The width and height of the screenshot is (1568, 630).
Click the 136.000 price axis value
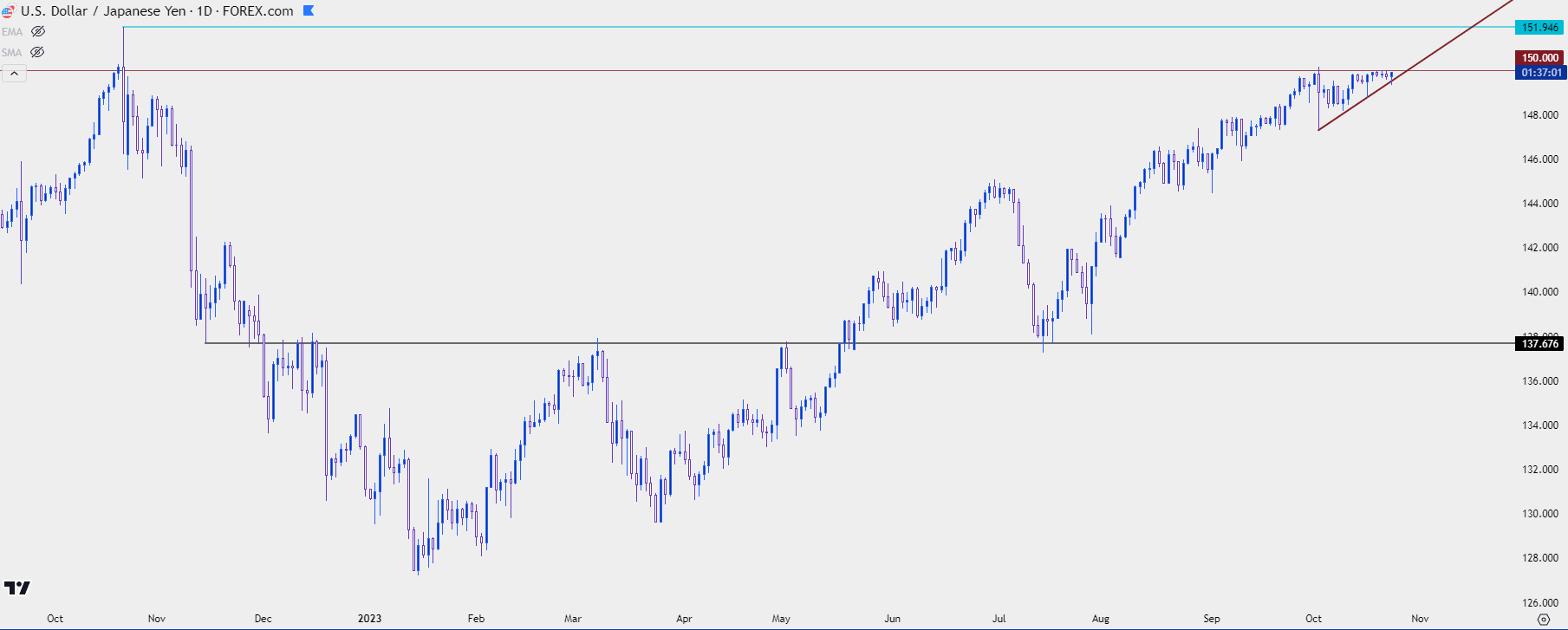tap(1540, 381)
